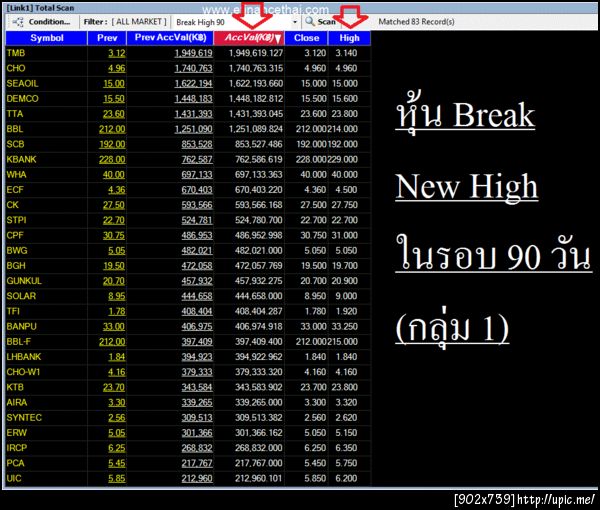
Task: Select the TFI symbol
Action: tap(13, 311)
